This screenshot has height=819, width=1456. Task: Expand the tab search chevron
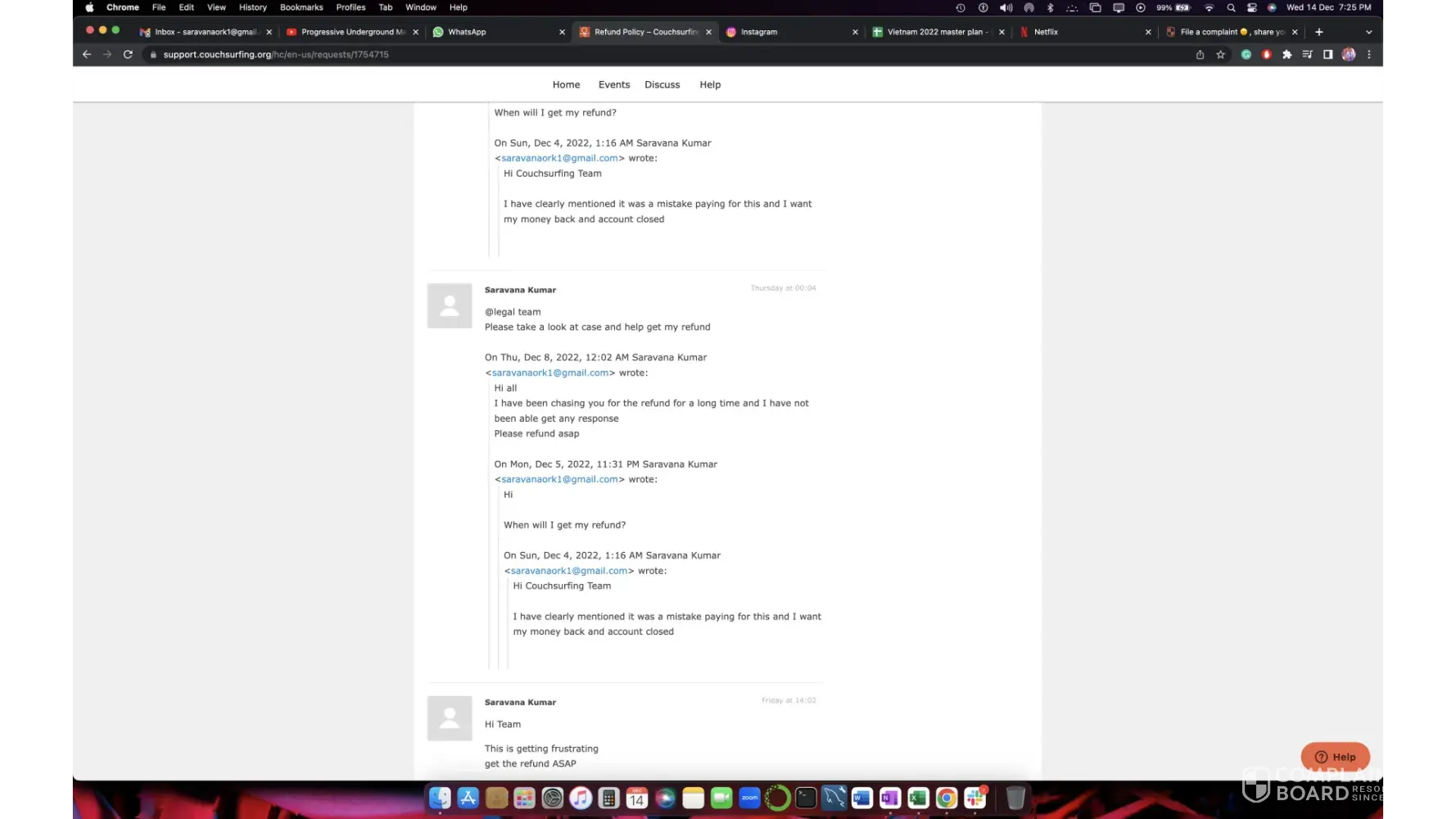(1368, 32)
